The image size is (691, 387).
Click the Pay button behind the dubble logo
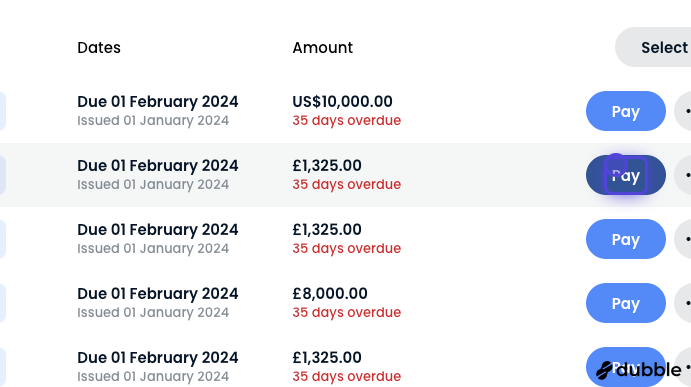[x=625, y=367]
